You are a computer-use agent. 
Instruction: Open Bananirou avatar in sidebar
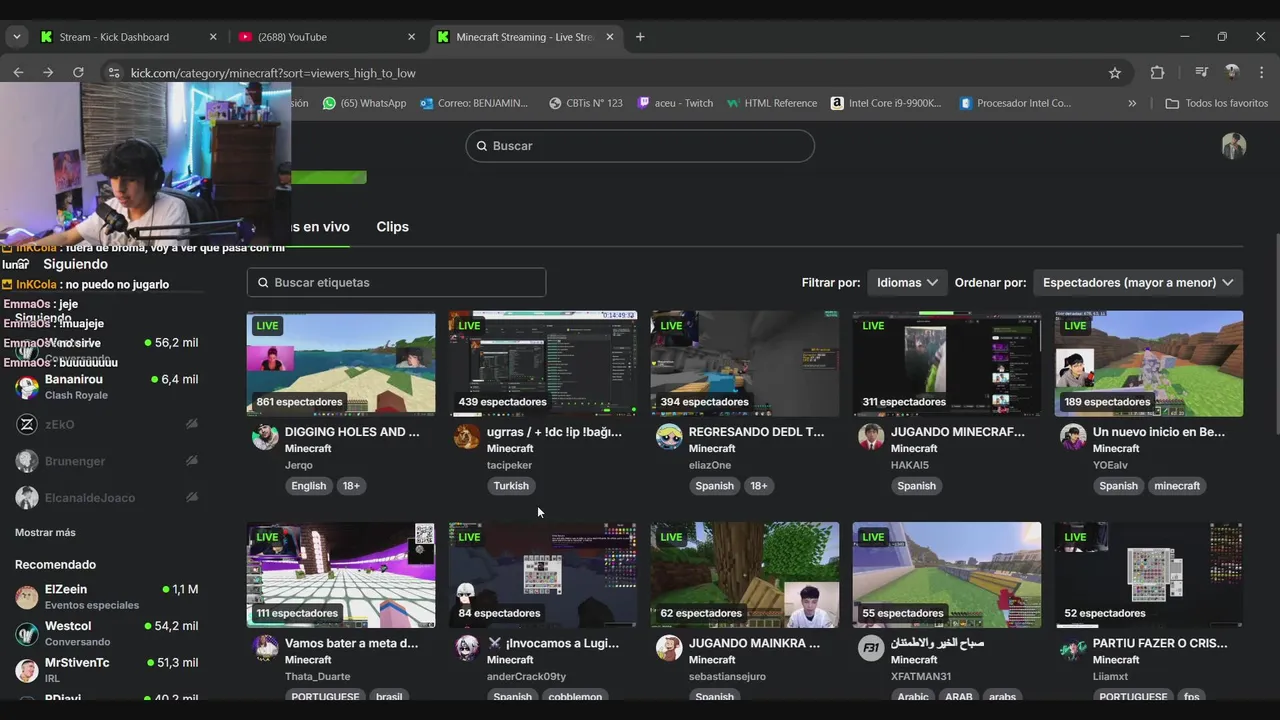27,387
